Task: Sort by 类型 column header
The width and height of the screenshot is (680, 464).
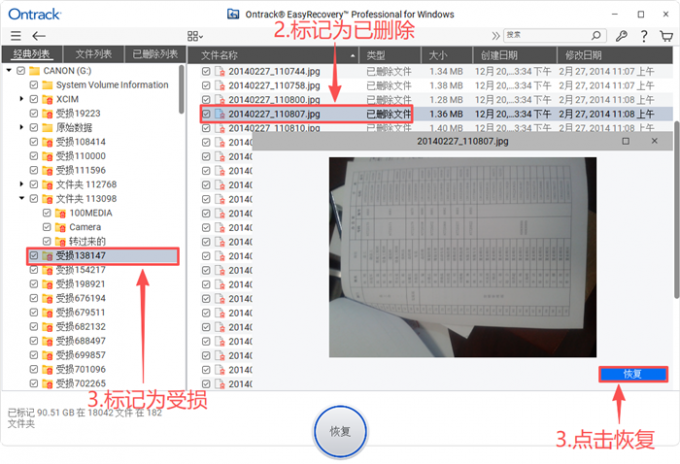Action: point(390,55)
